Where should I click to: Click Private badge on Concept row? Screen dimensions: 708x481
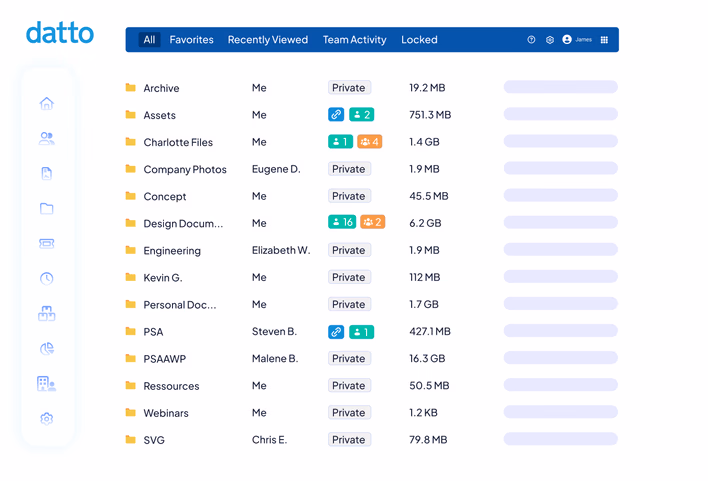pos(349,196)
